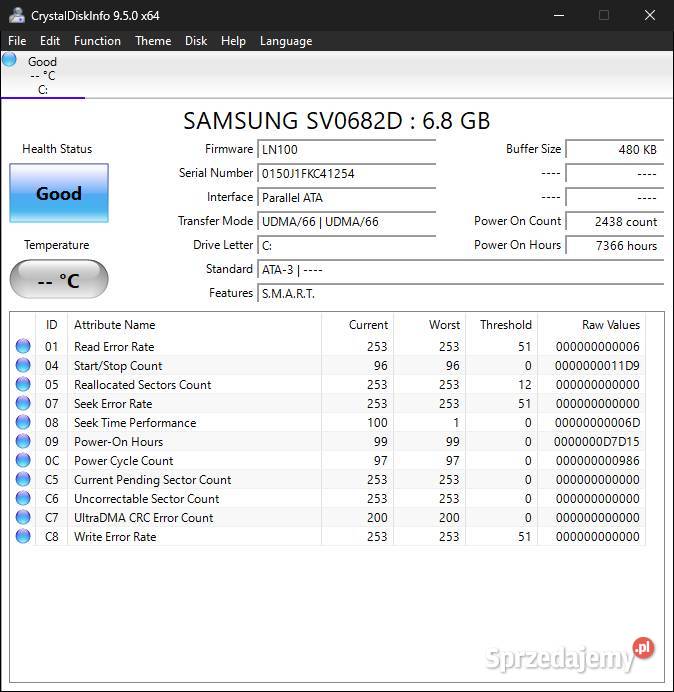Image resolution: width=674 pixels, height=692 pixels.
Task: Open the Function menu
Action: [x=97, y=41]
